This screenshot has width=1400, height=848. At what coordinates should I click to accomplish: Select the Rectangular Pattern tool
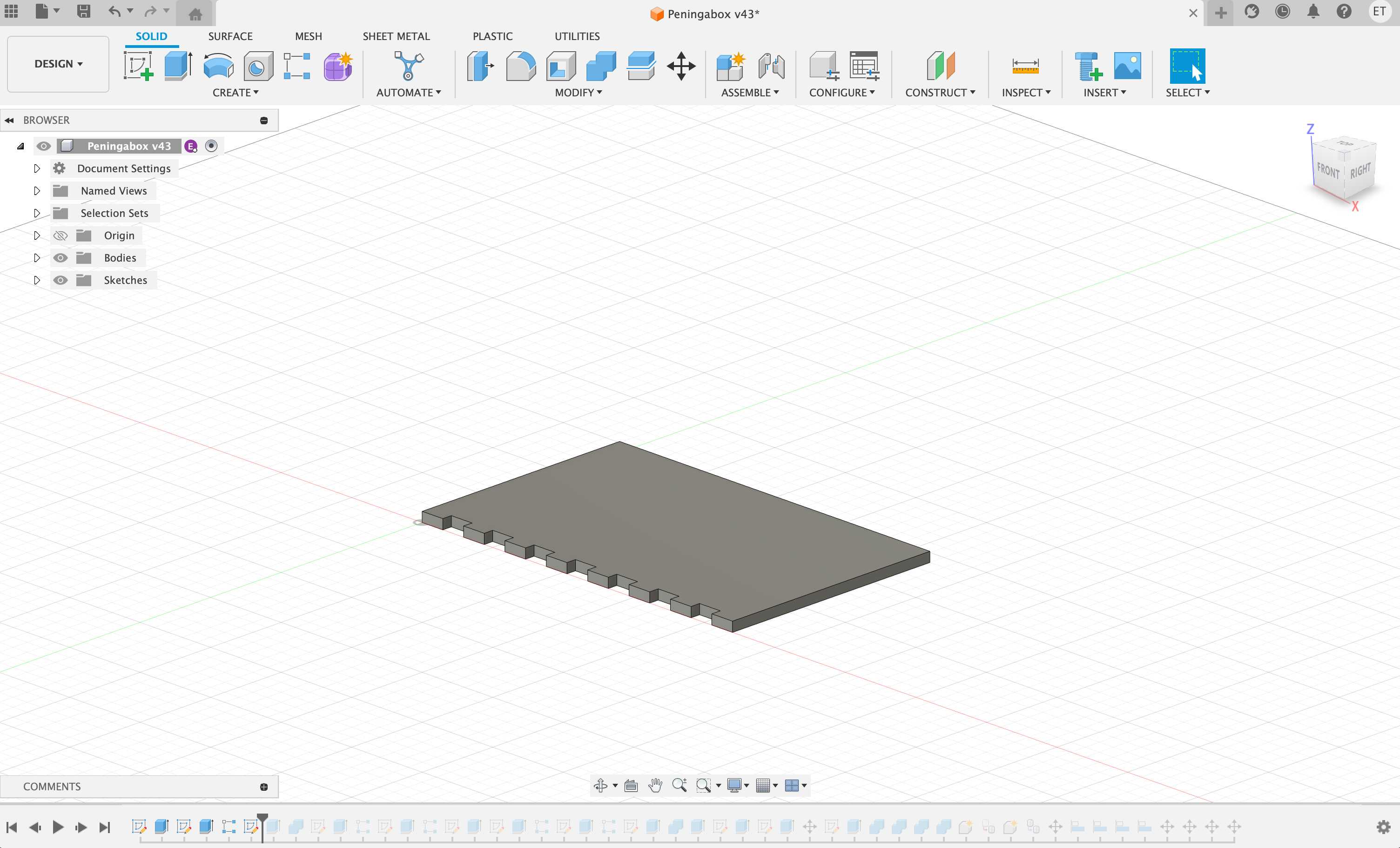[x=296, y=66]
